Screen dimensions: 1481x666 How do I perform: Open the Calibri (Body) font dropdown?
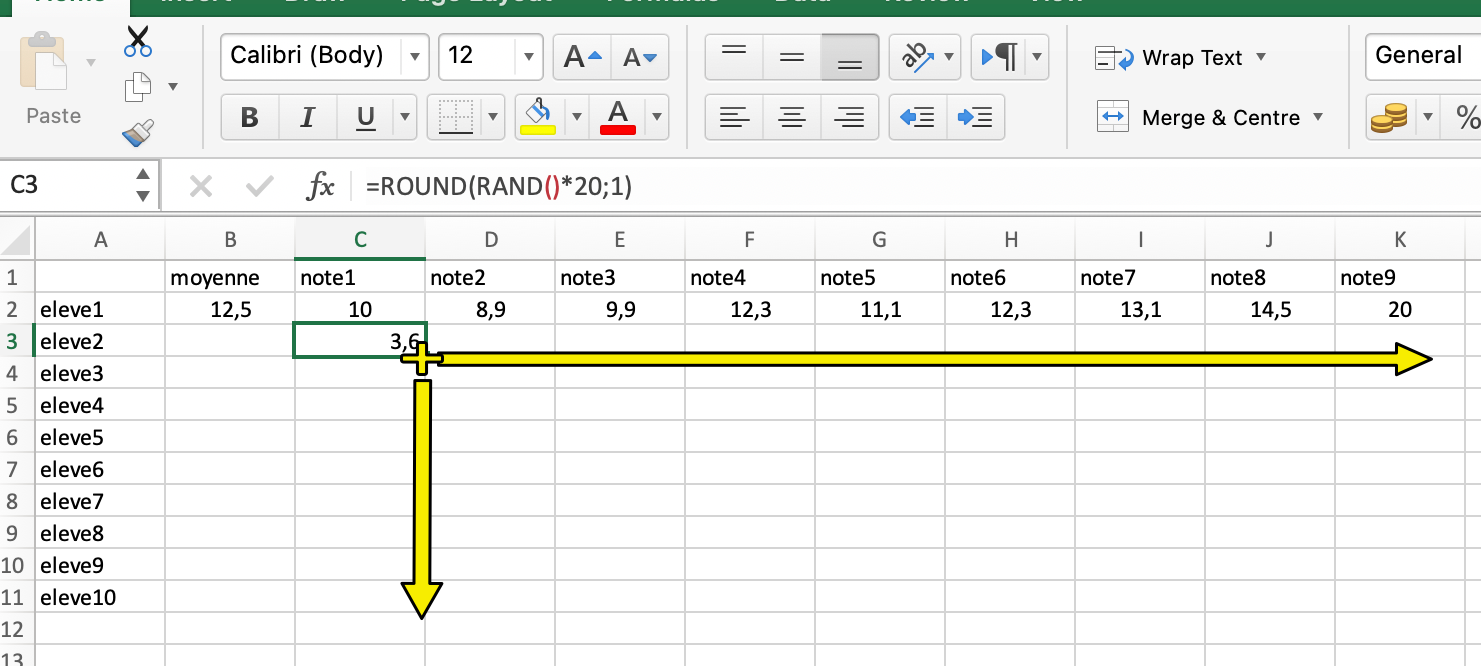click(414, 57)
